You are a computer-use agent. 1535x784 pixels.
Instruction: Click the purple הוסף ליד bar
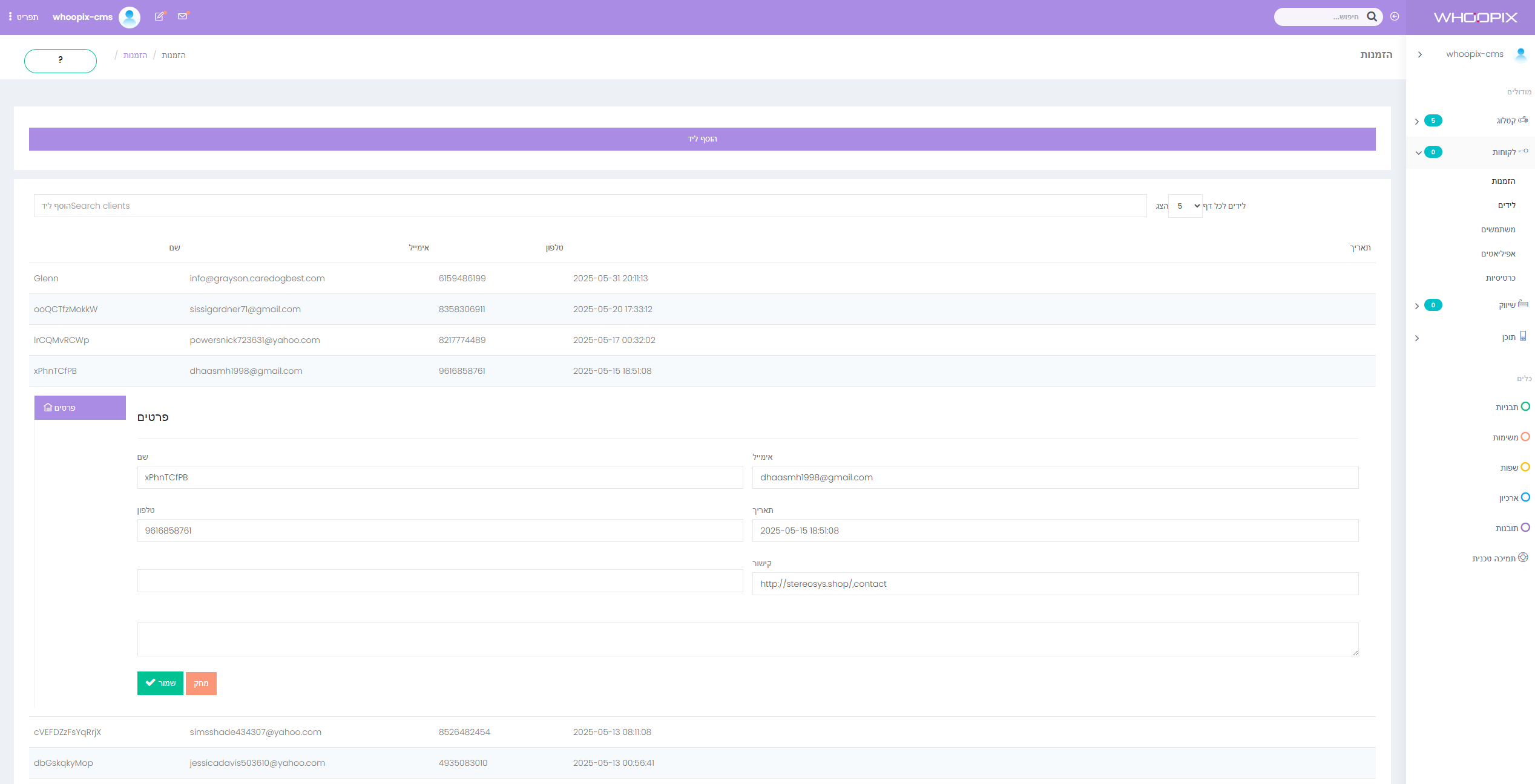[702, 139]
